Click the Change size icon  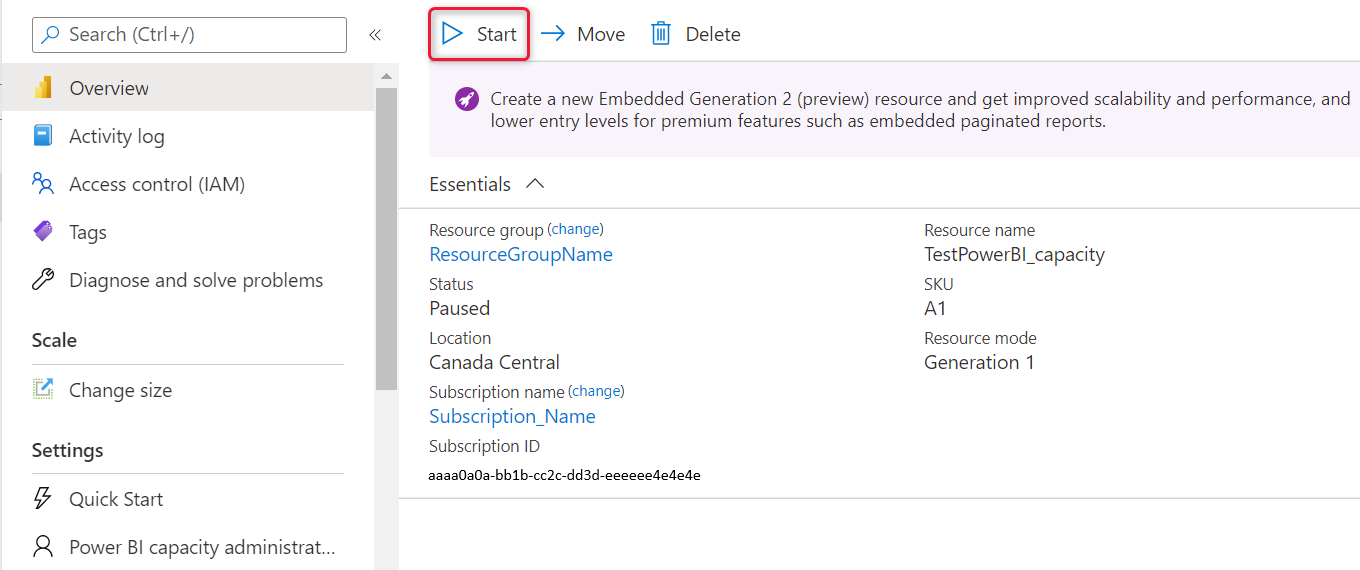[43, 390]
